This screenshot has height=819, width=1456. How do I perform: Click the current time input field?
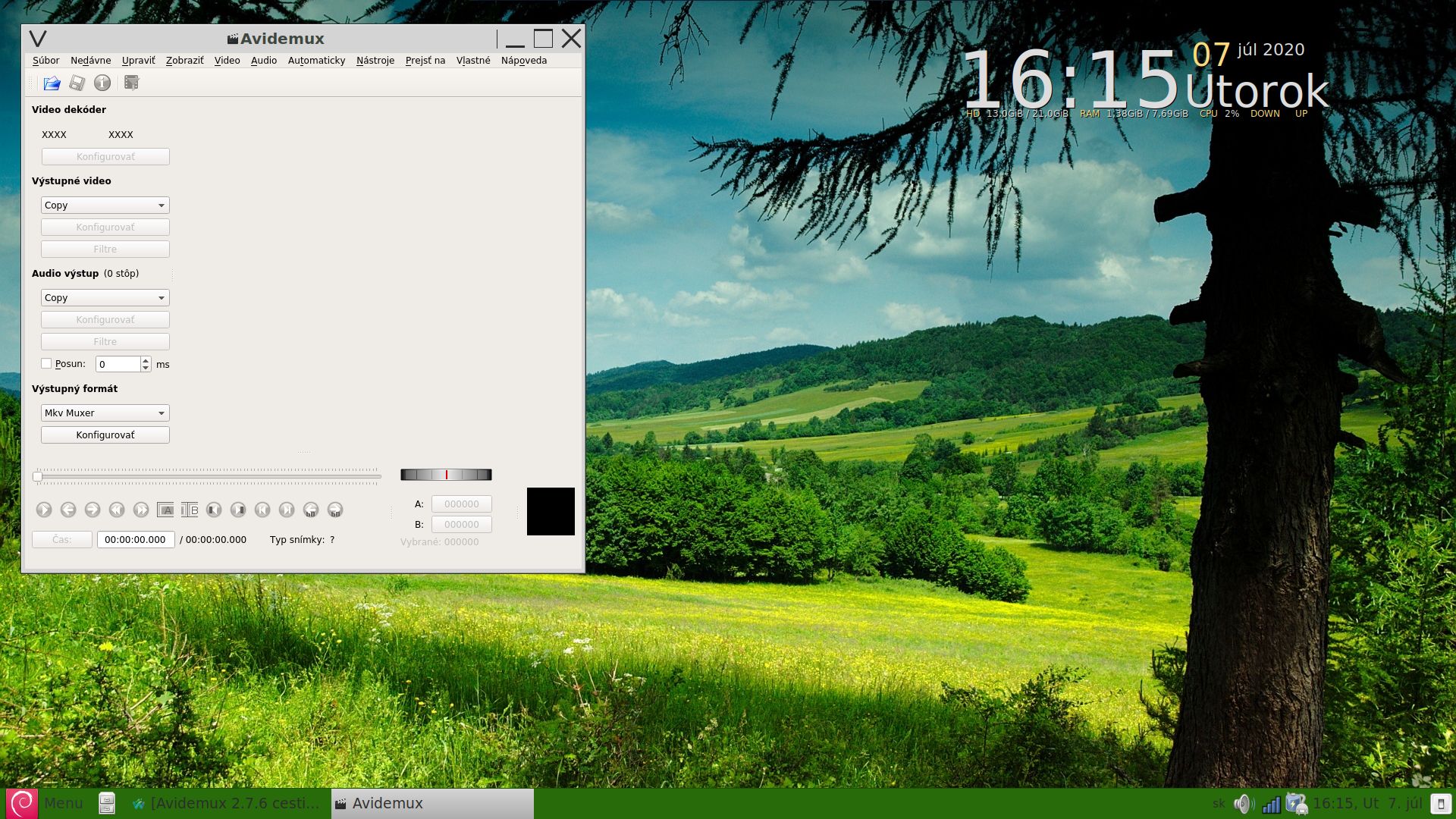point(136,540)
